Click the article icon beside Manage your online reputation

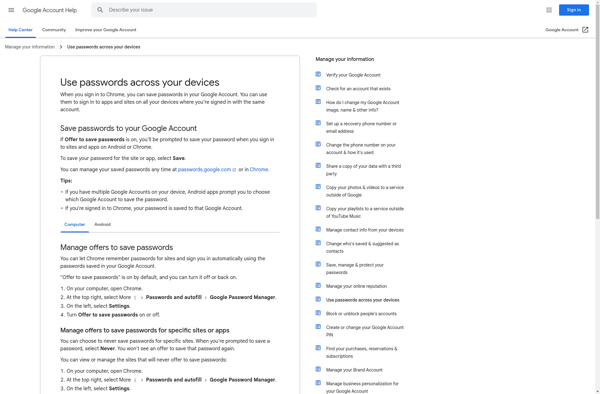pos(318,286)
